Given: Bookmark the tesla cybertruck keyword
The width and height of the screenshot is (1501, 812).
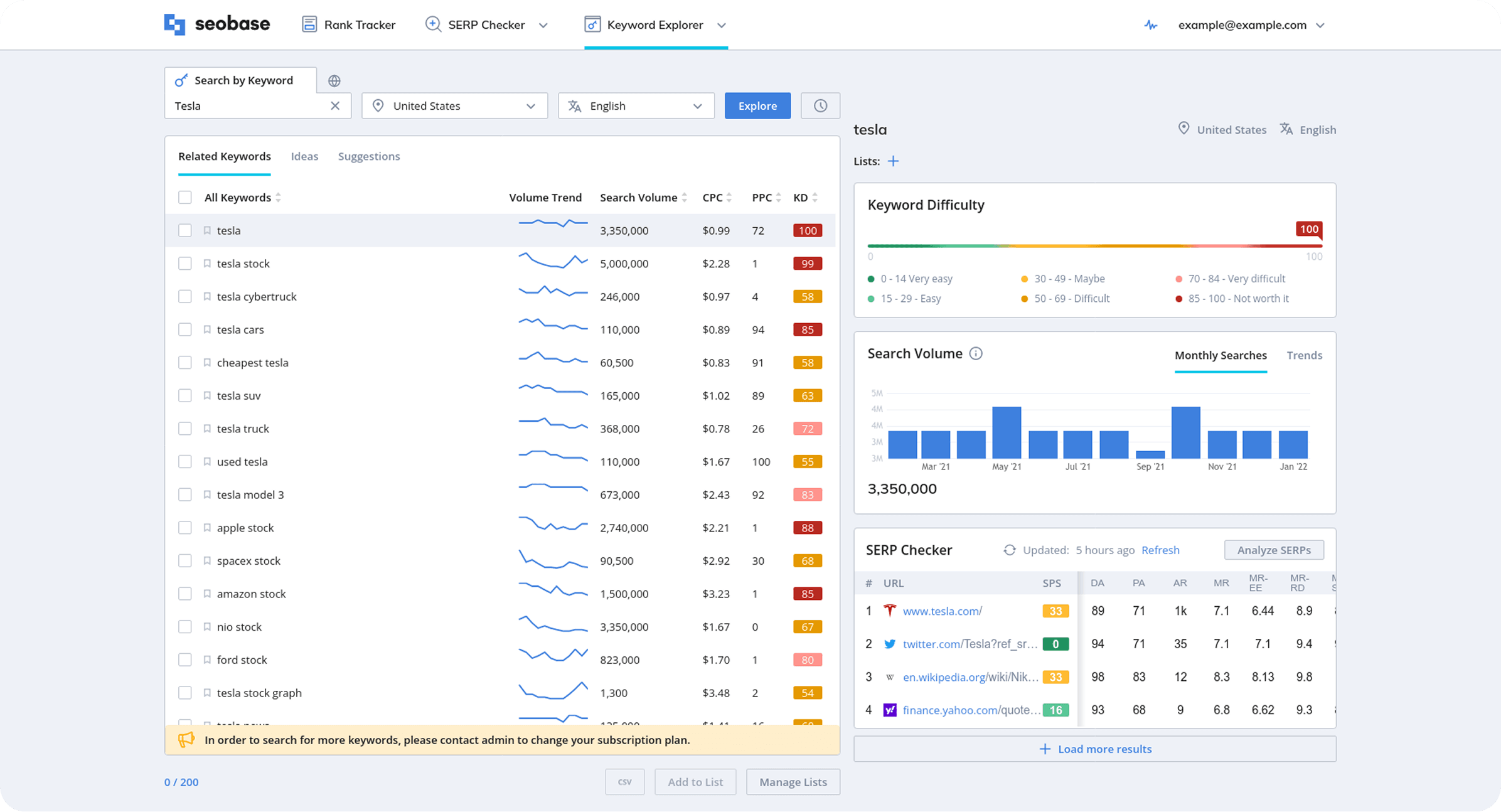Looking at the screenshot, I should coord(207,296).
